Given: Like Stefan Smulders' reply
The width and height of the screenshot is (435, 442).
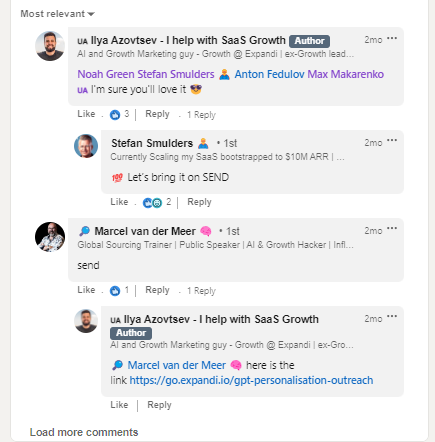Looking at the screenshot, I should coord(119,202).
